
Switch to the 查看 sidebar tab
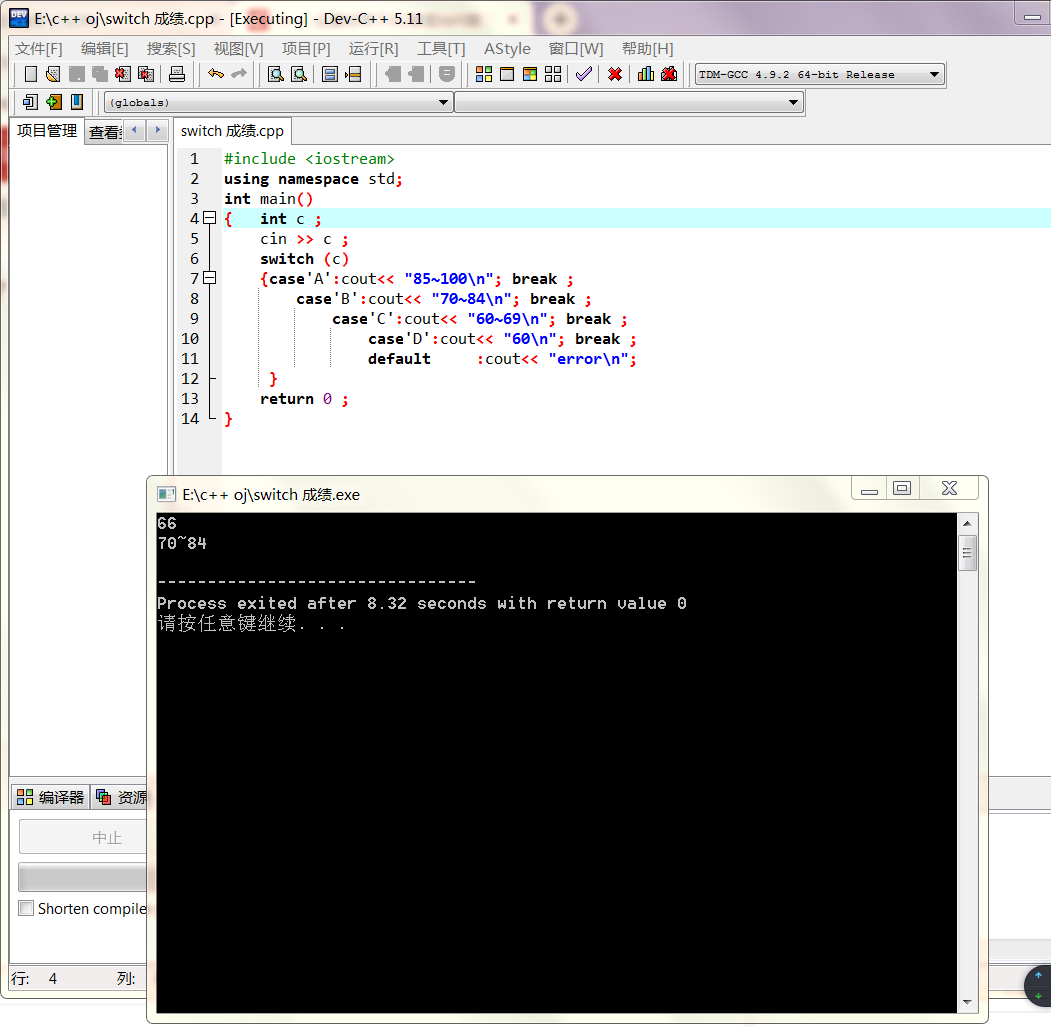(x=105, y=132)
